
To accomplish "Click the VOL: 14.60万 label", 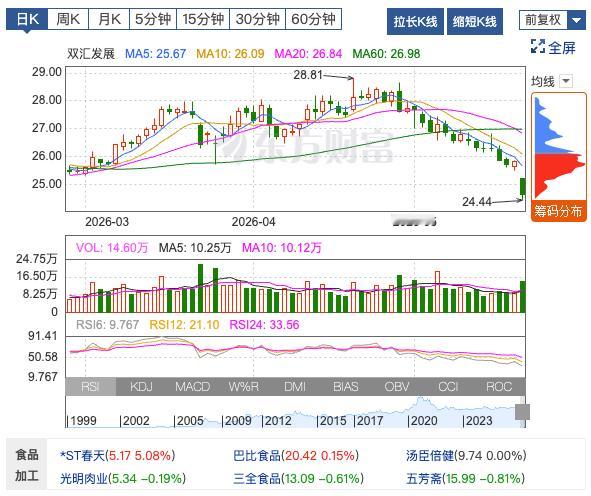I will (112, 248).
